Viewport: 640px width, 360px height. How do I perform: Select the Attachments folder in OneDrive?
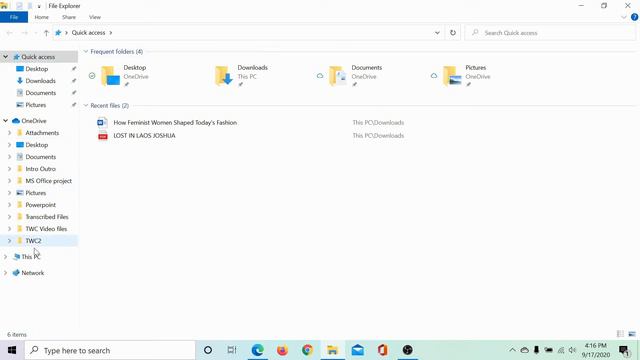click(x=42, y=133)
